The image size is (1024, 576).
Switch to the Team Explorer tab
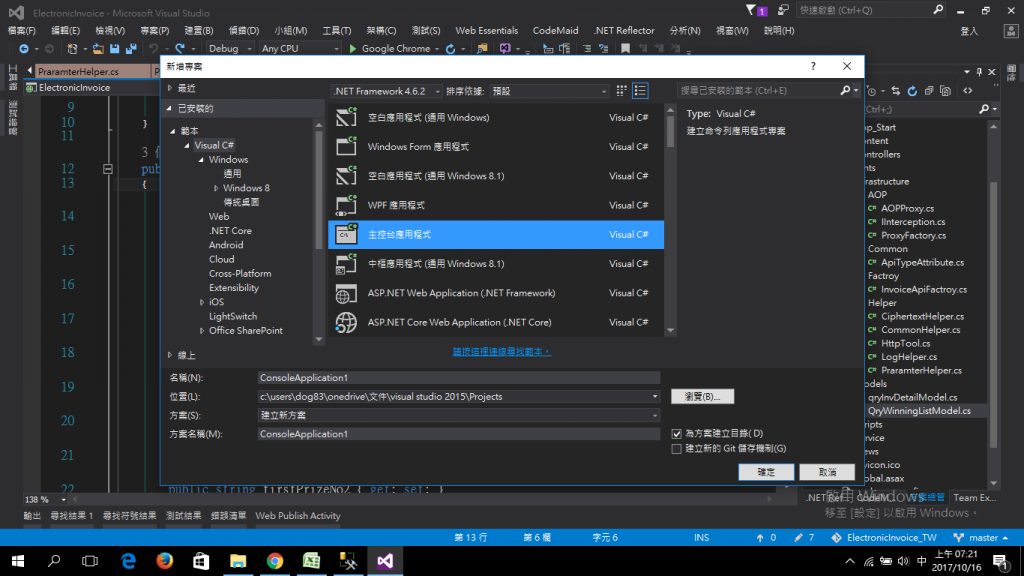974,498
